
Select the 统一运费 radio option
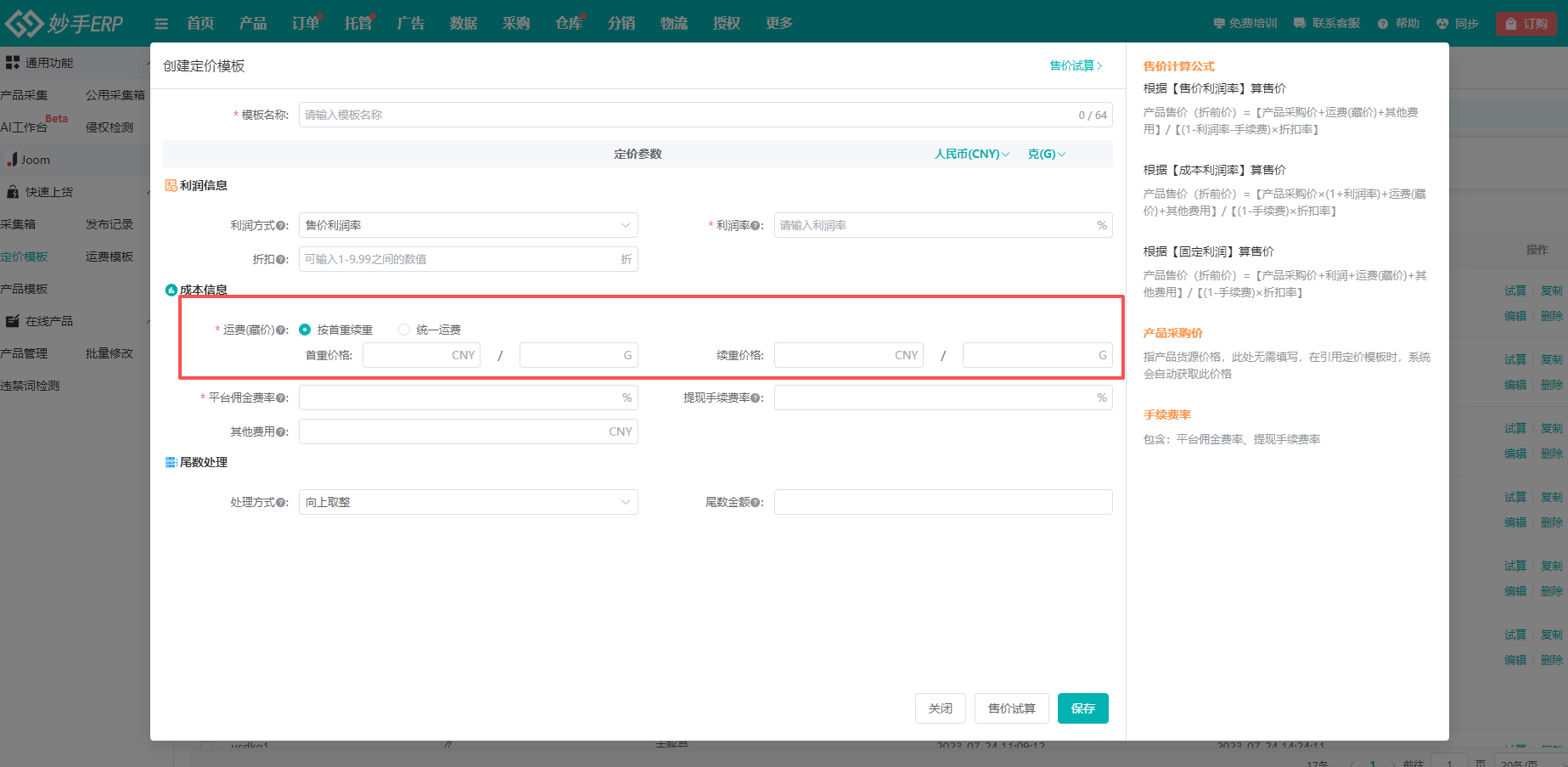pyautogui.click(x=404, y=330)
